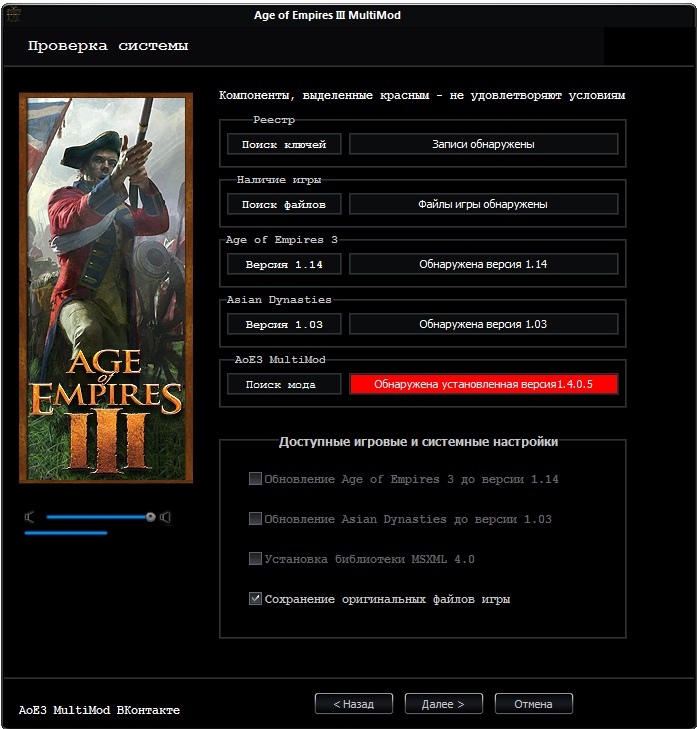Click the Версия 1.03 button
The height and width of the screenshot is (729, 697).
[x=284, y=324]
